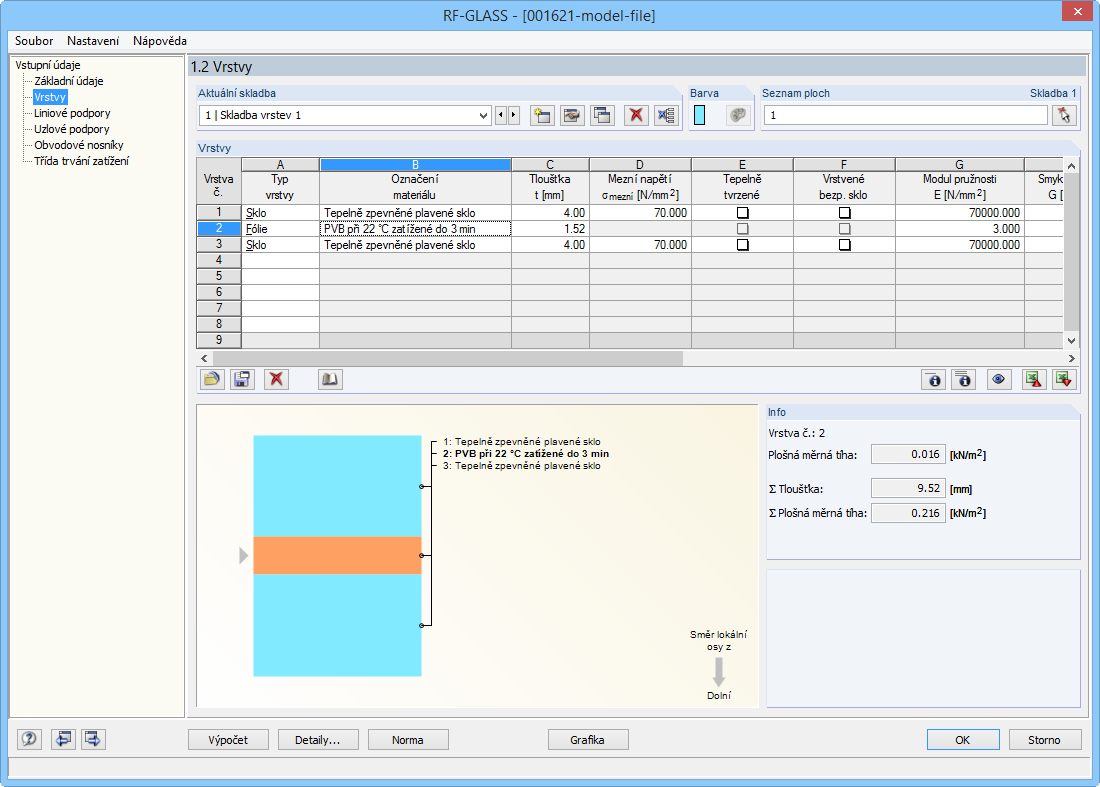Select Uzlové podpory in the tree
Screen dimensions: 1100x787
[72, 129]
